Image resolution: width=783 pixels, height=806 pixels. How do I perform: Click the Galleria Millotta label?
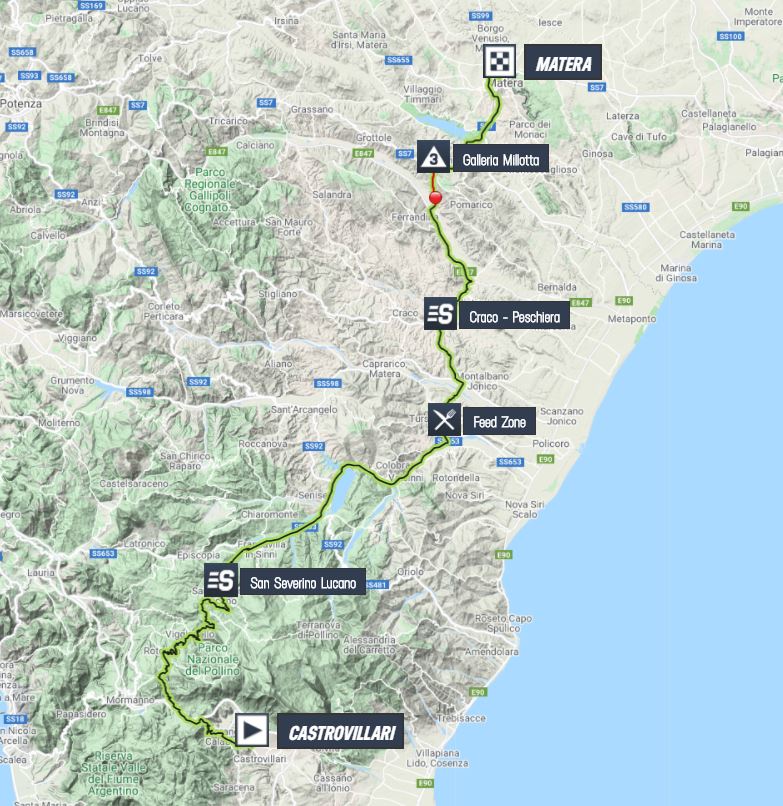[501, 159]
